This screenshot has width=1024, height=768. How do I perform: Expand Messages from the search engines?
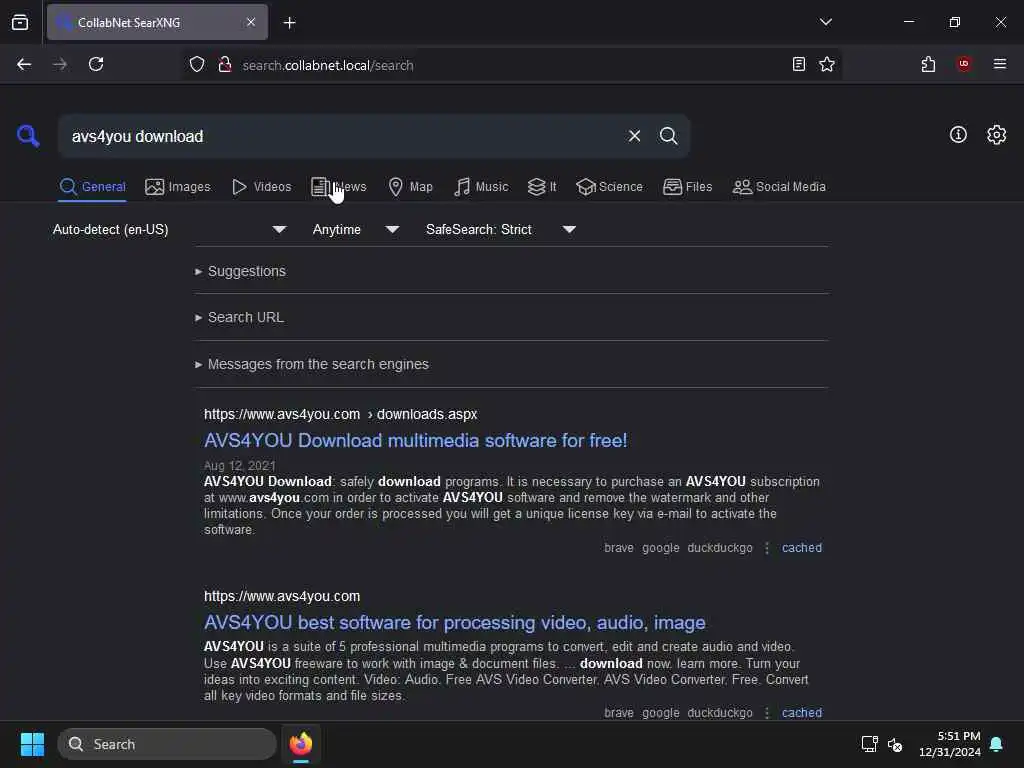point(312,364)
